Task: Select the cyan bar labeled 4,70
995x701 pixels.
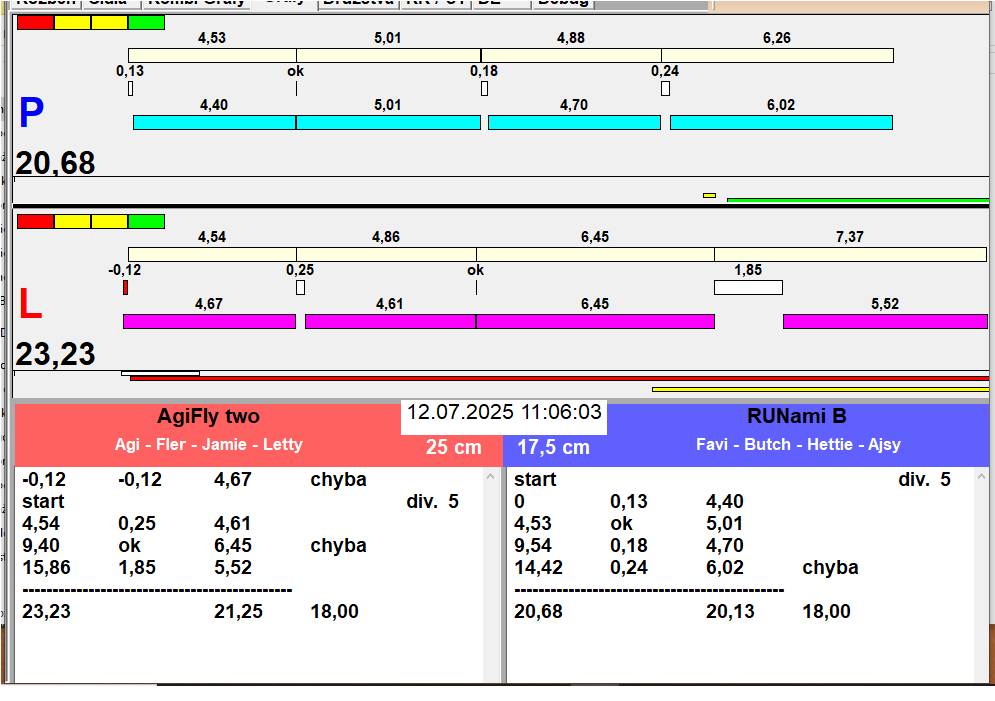Action: click(574, 122)
